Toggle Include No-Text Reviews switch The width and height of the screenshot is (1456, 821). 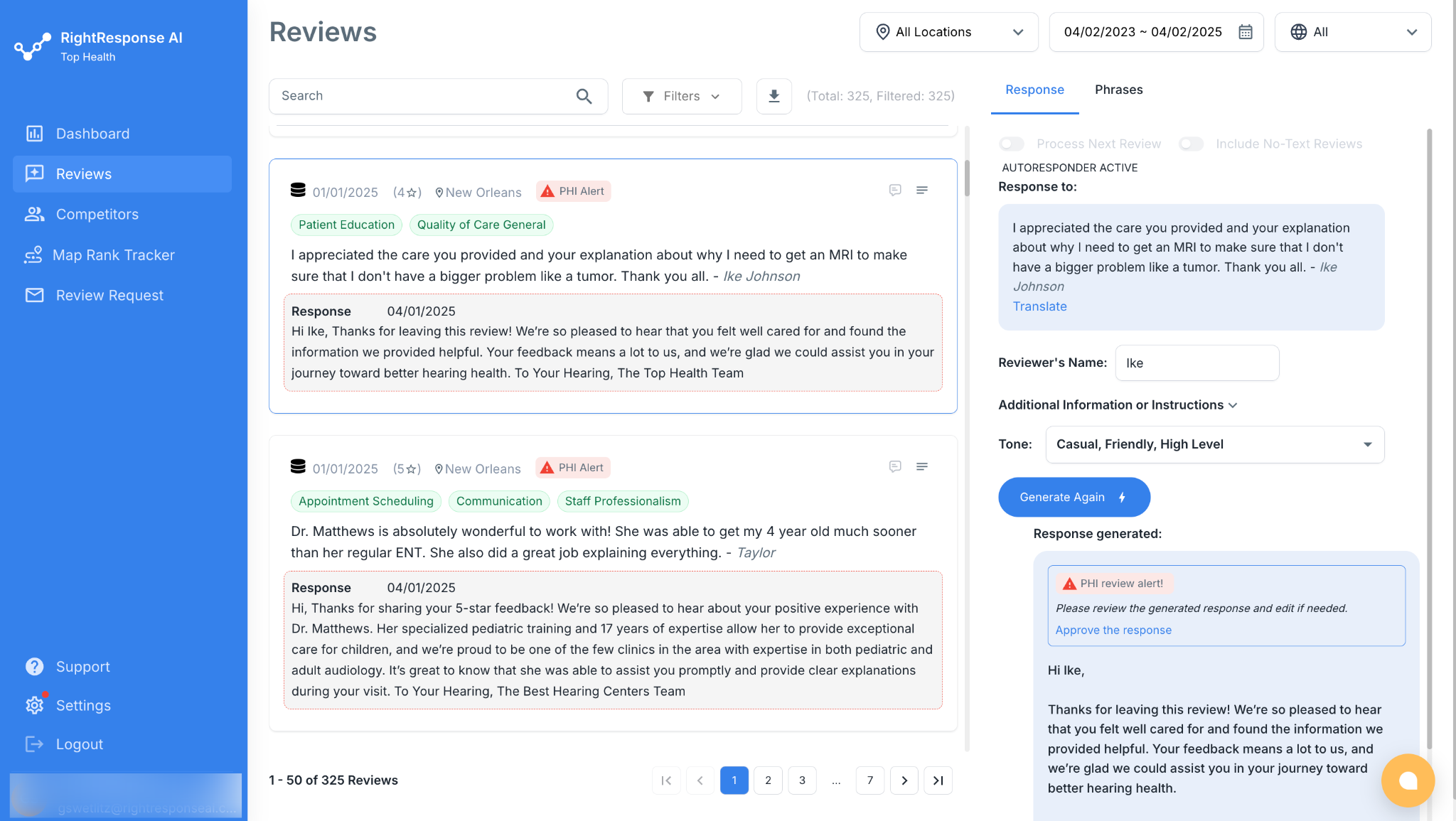click(x=1191, y=144)
